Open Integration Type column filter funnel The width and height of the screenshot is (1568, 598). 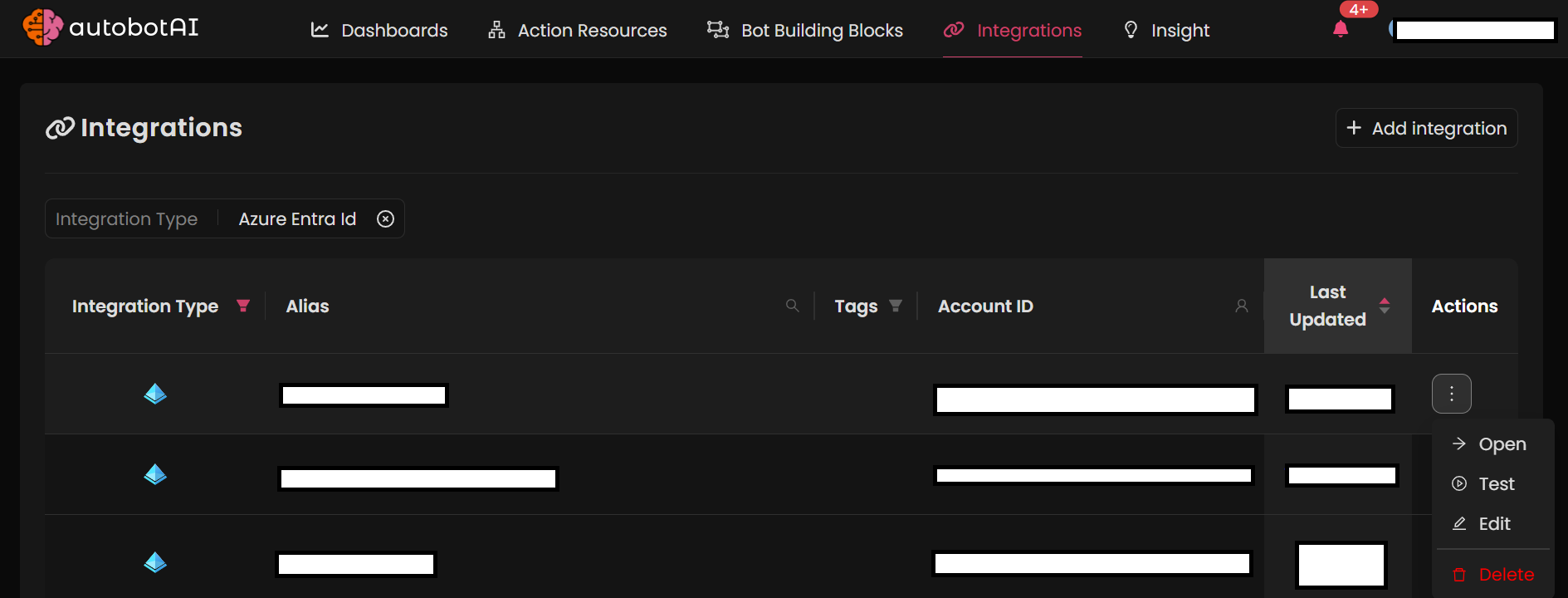(243, 306)
